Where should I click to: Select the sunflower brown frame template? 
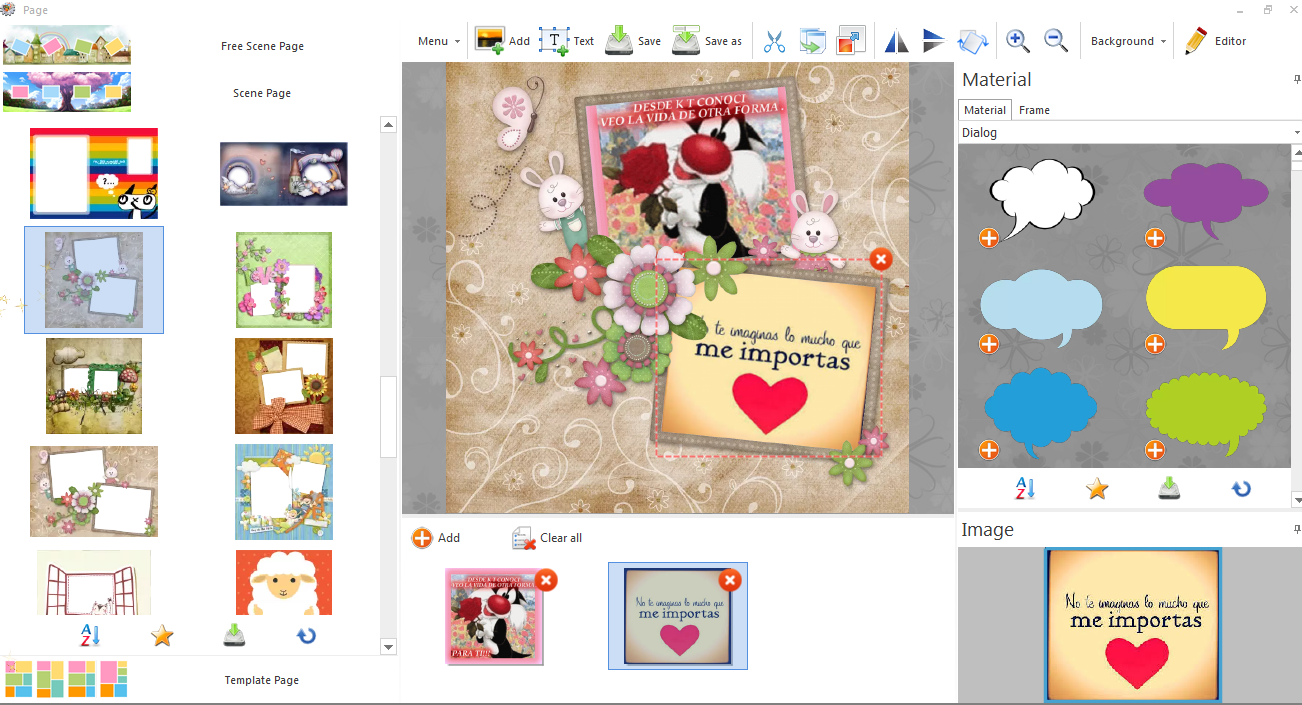click(x=284, y=386)
